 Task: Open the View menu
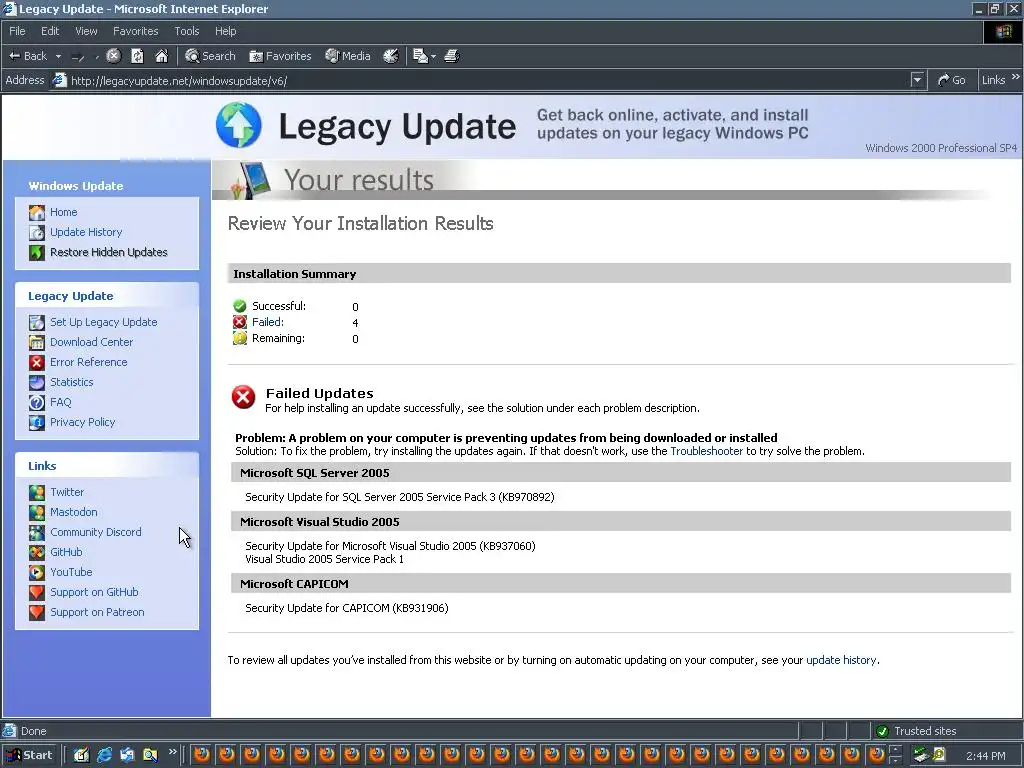click(x=86, y=31)
